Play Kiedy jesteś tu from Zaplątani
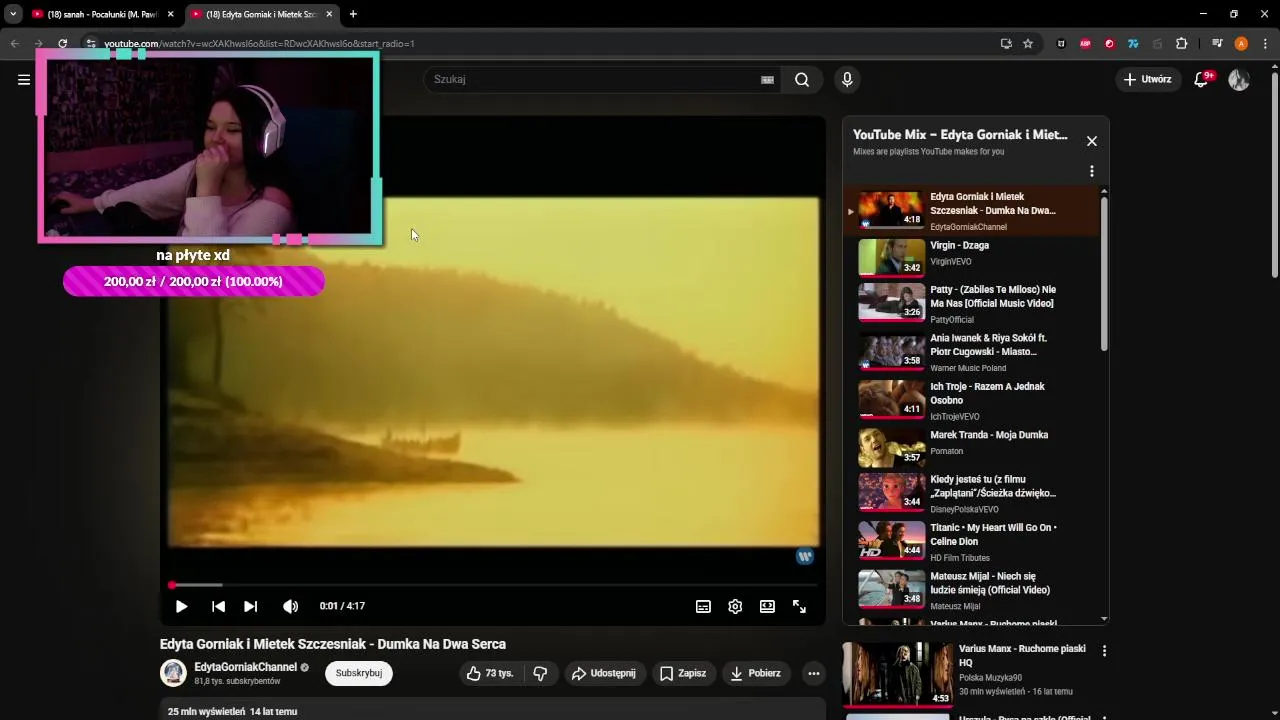1280x720 pixels. [971, 493]
